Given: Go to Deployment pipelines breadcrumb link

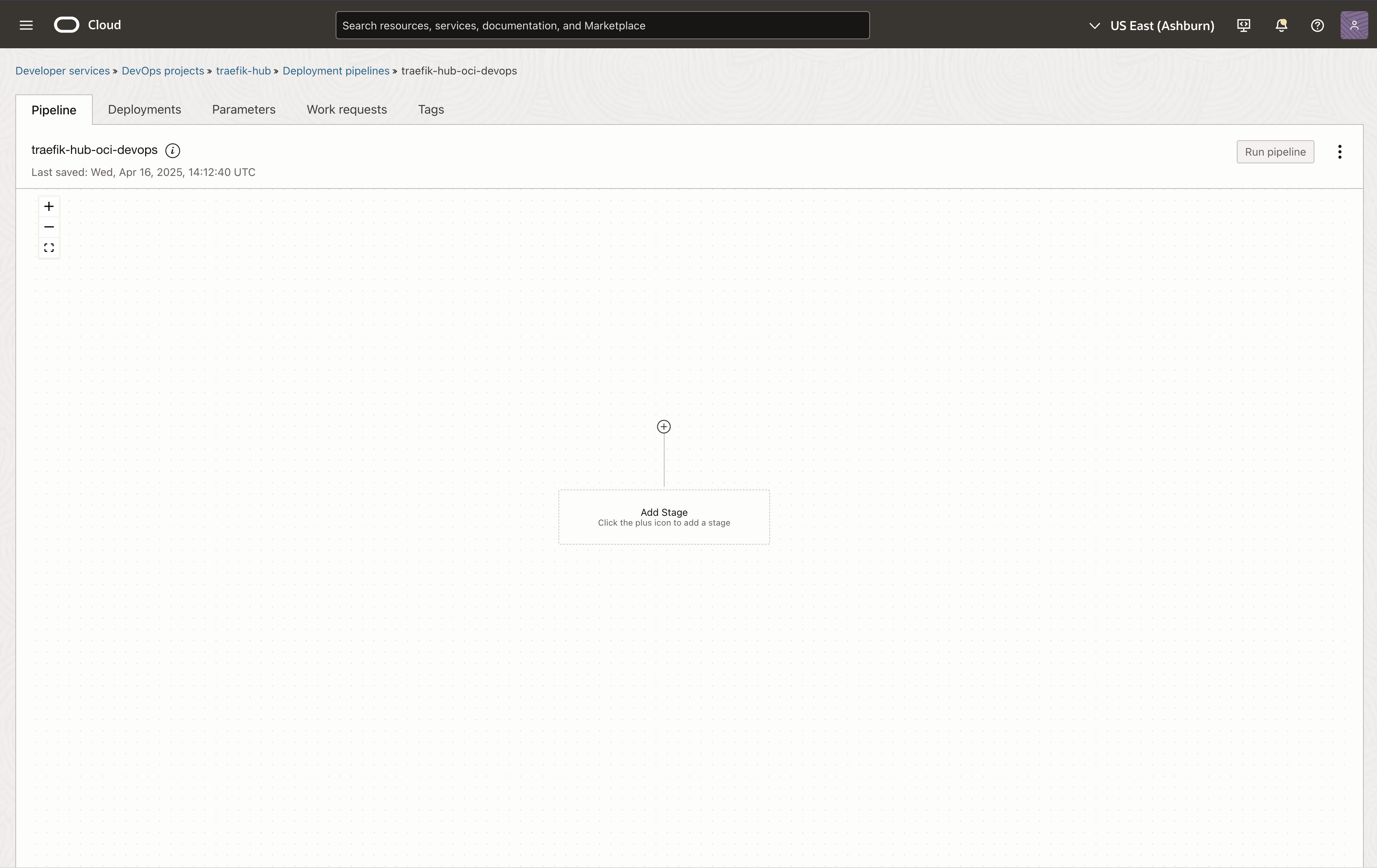Looking at the screenshot, I should pos(336,70).
